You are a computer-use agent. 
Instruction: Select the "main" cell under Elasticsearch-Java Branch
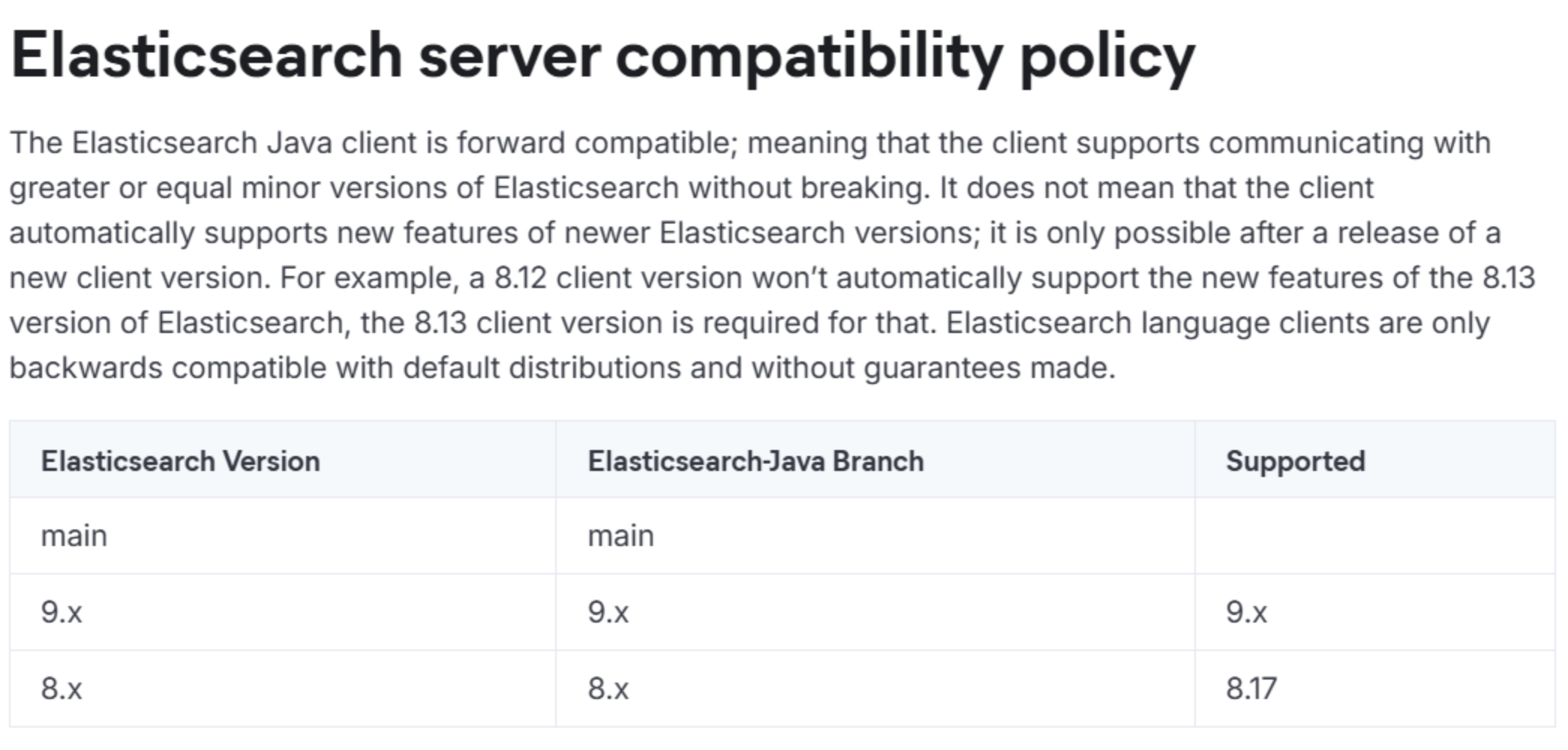(x=620, y=536)
